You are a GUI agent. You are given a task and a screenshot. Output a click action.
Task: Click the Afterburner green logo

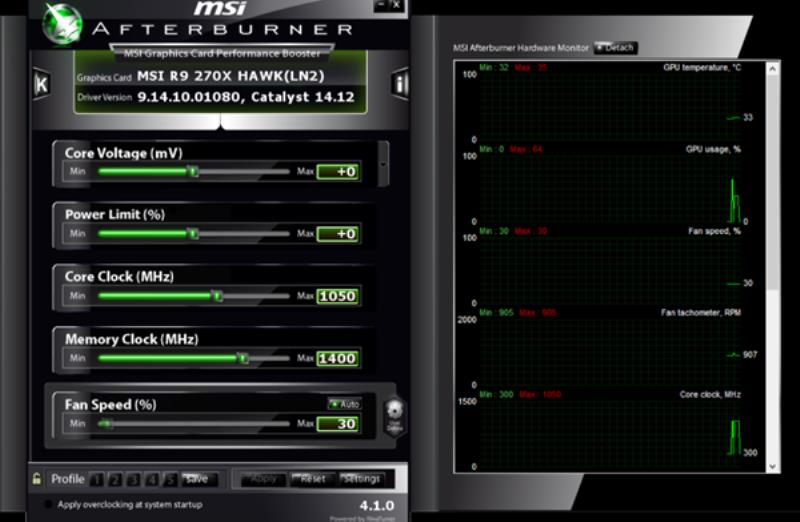point(62,23)
